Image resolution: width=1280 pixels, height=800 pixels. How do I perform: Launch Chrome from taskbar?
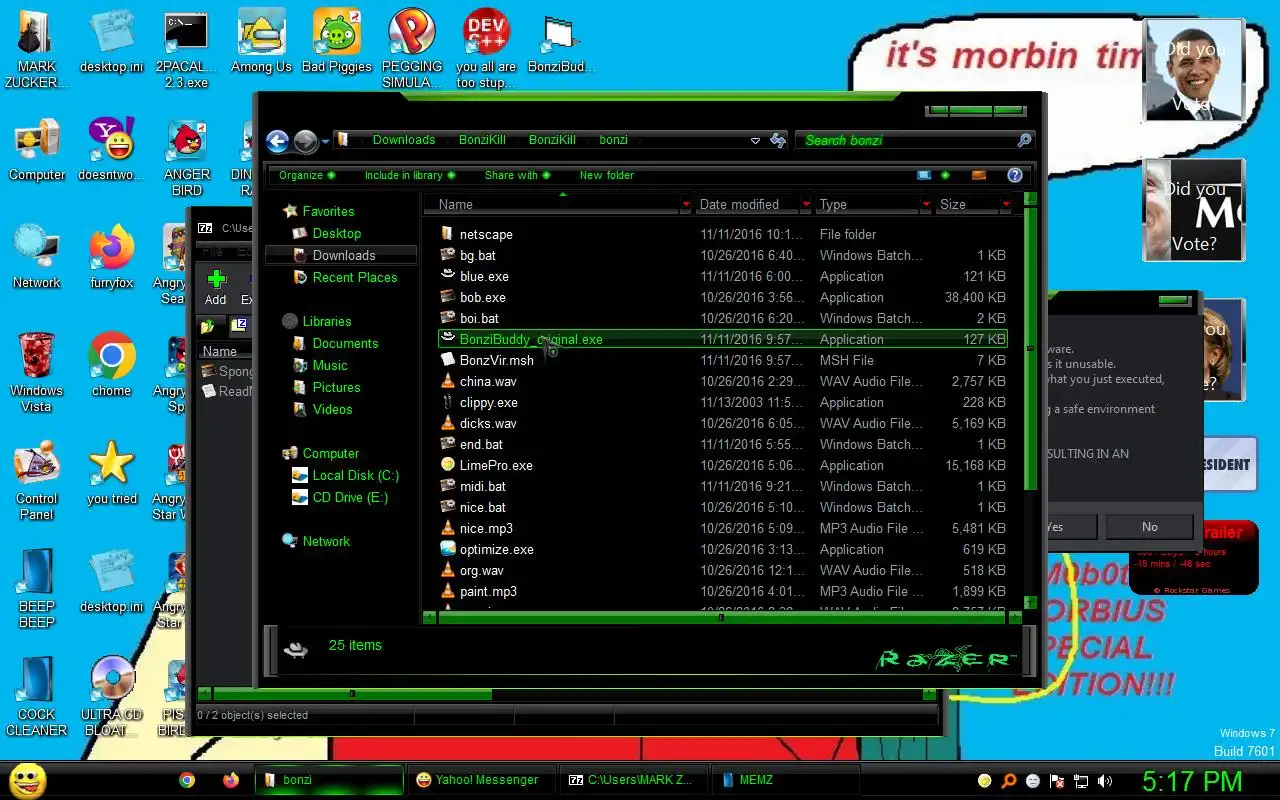click(x=187, y=780)
